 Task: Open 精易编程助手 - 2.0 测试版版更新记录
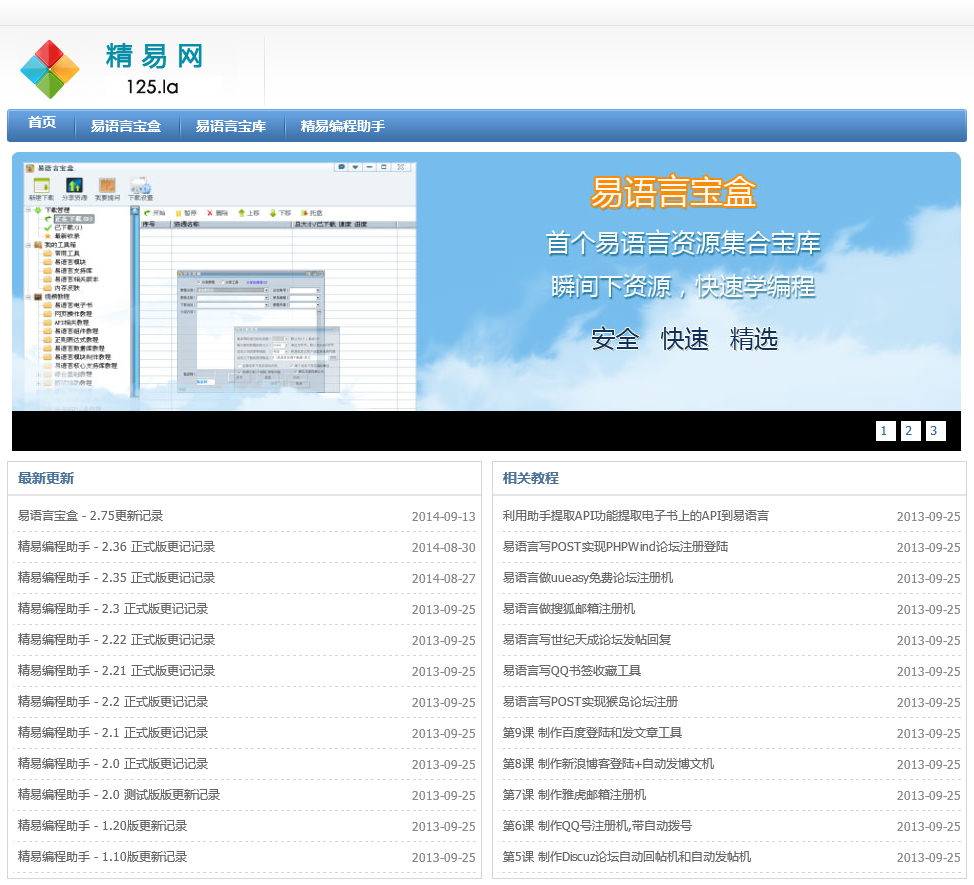tap(119, 795)
